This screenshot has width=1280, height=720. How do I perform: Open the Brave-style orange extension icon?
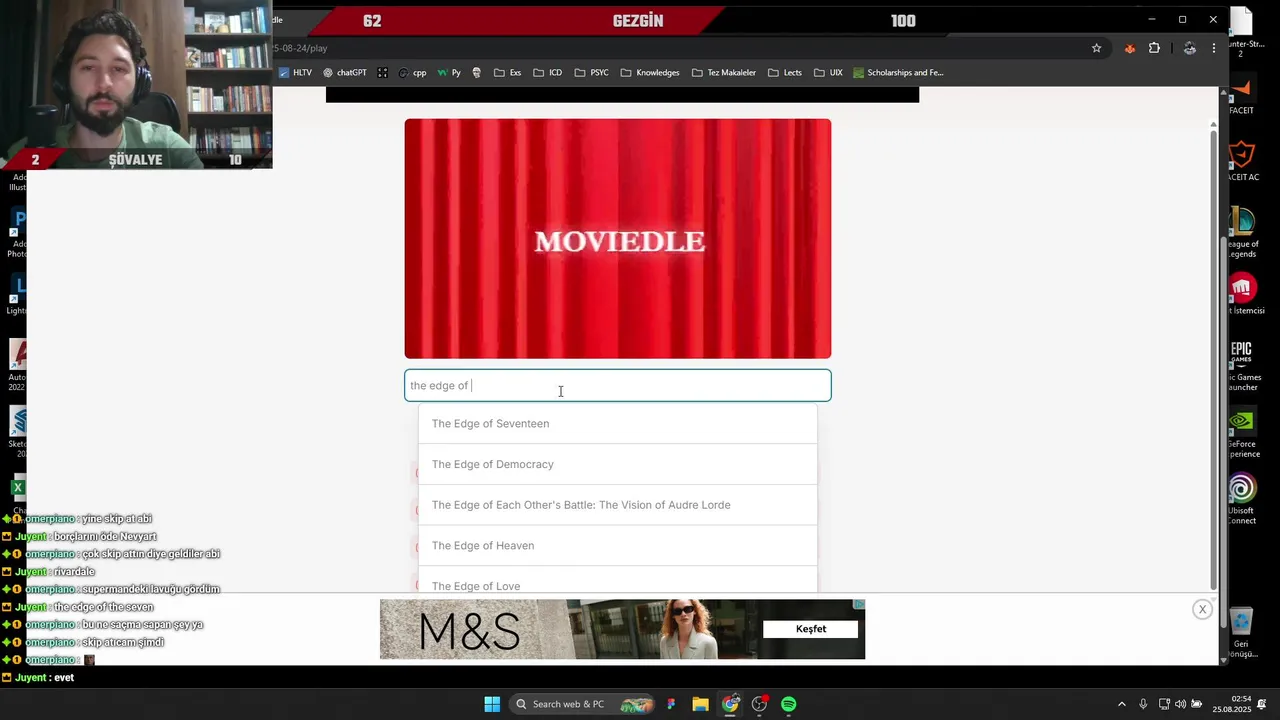tap(1130, 48)
